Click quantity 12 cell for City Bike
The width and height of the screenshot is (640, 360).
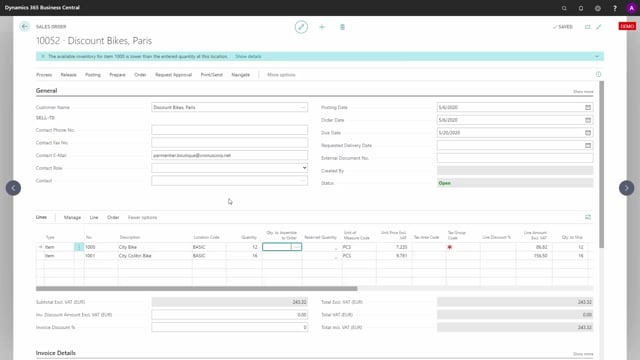[244, 247]
